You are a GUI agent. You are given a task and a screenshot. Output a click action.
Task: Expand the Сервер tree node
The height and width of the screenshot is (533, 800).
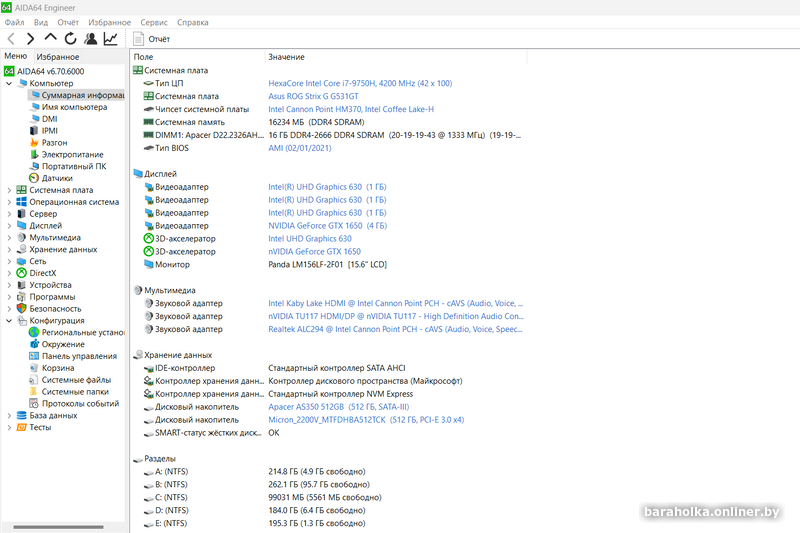[x=9, y=214]
